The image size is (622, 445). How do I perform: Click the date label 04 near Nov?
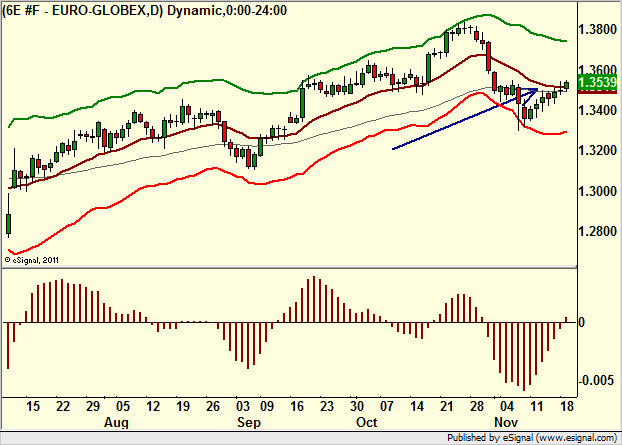(507, 407)
